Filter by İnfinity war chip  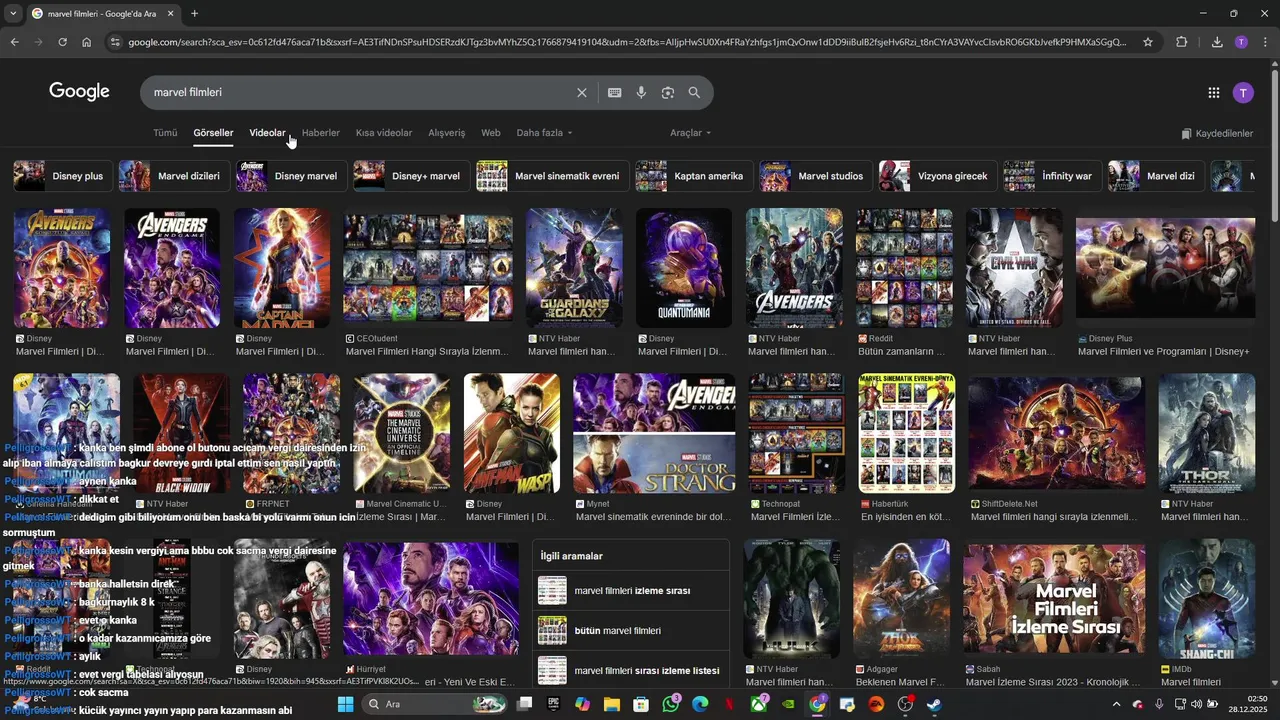tap(1052, 176)
